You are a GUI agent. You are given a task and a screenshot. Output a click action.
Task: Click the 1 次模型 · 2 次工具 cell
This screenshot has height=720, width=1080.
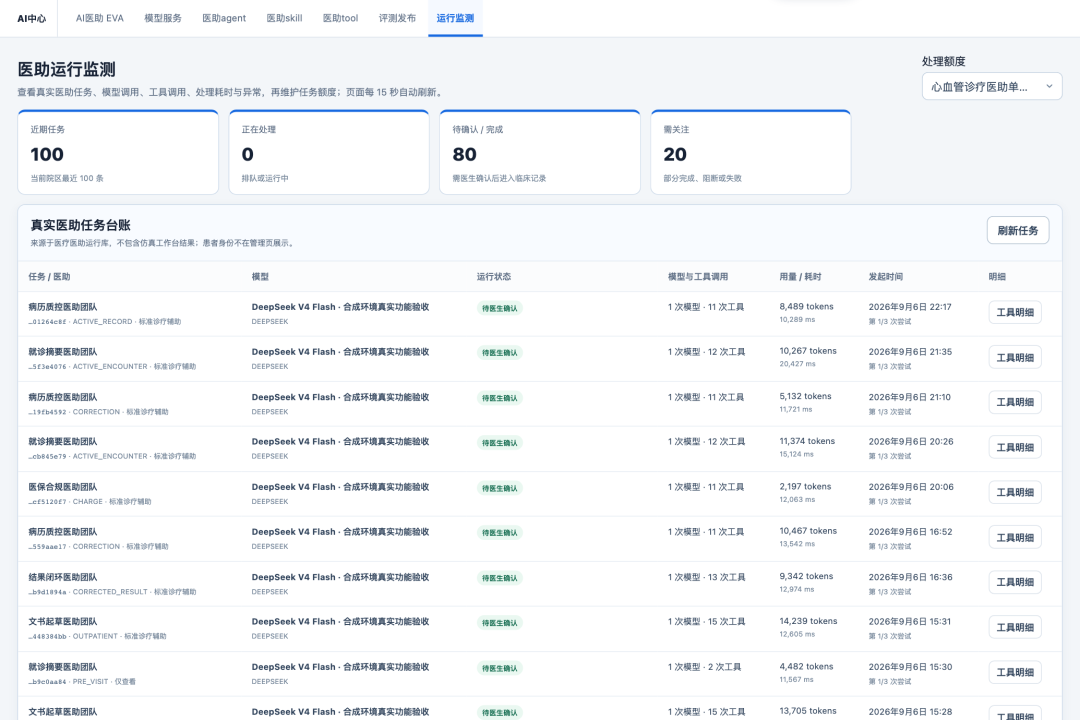click(x=705, y=667)
